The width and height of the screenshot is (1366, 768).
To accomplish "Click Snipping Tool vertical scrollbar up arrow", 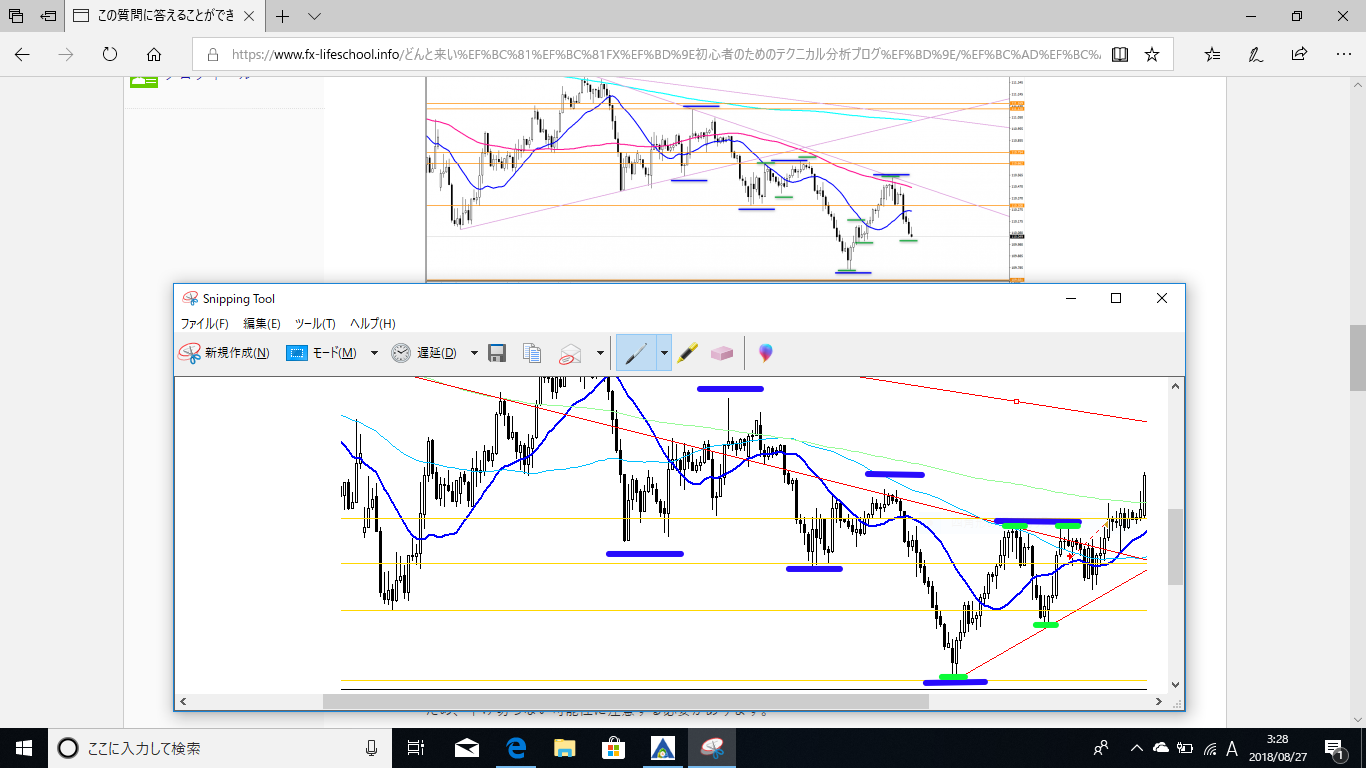I will point(1175,385).
